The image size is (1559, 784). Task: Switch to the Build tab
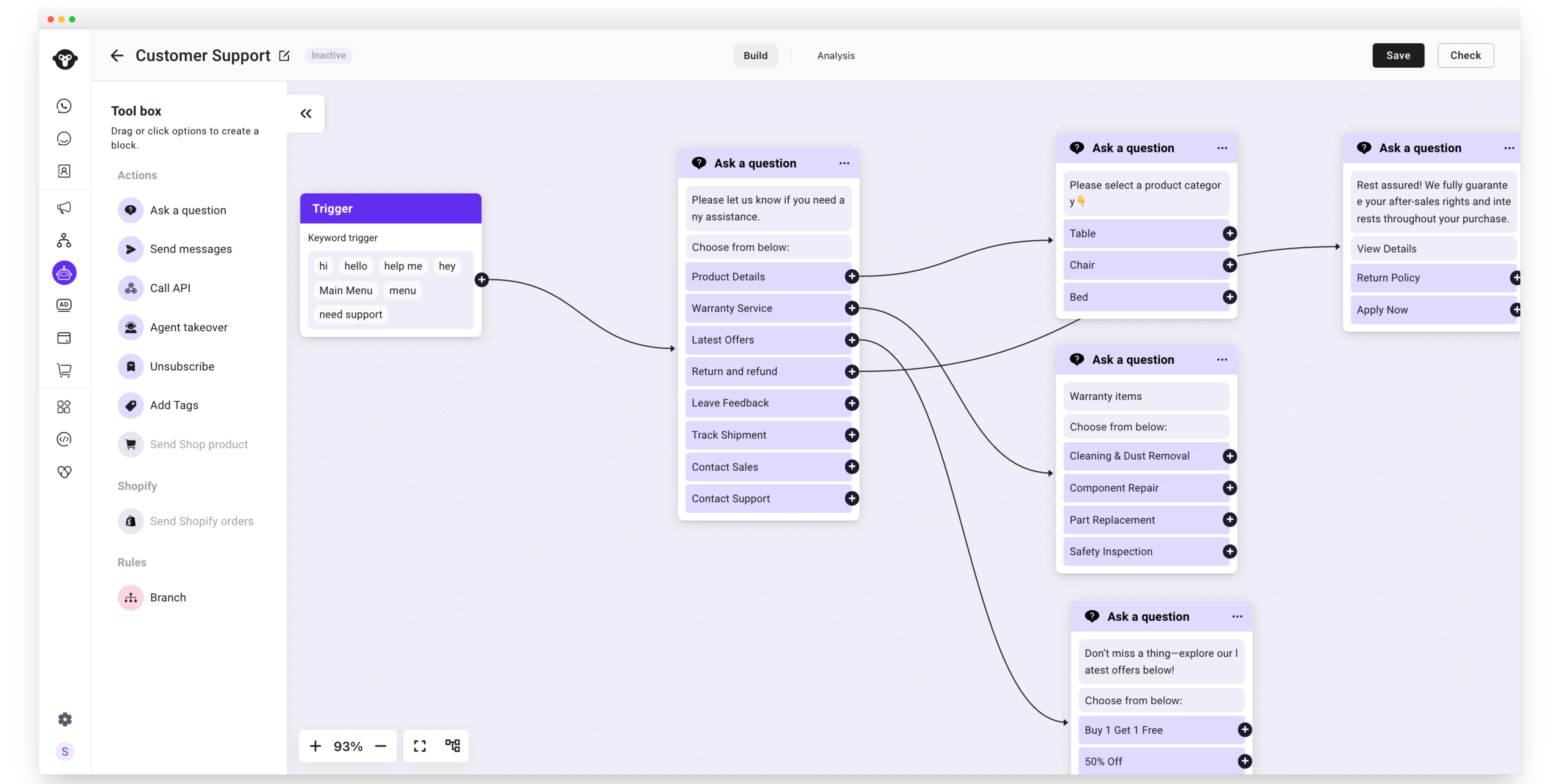(755, 56)
